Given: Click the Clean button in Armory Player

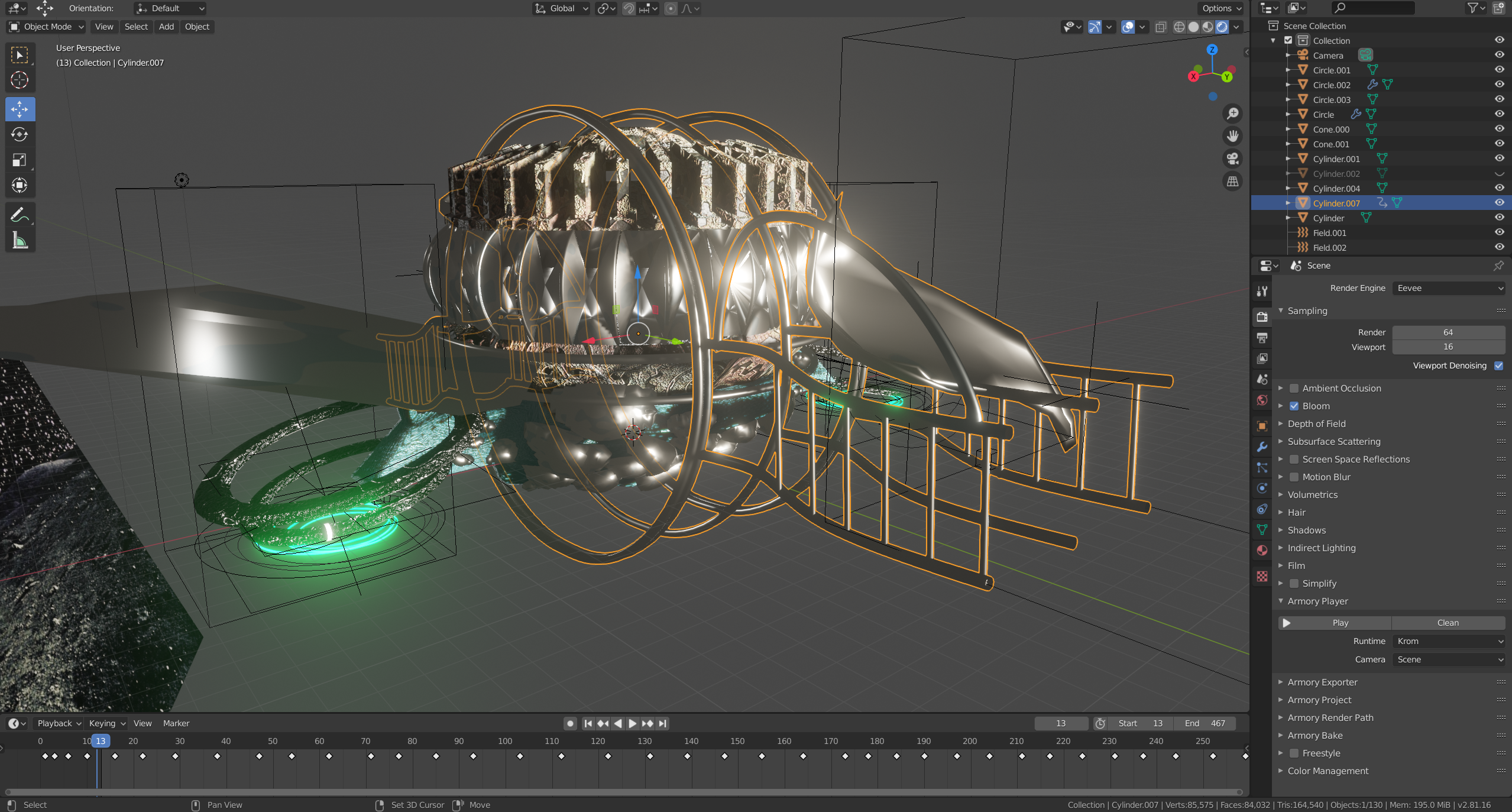Looking at the screenshot, I should point(1448,623).
